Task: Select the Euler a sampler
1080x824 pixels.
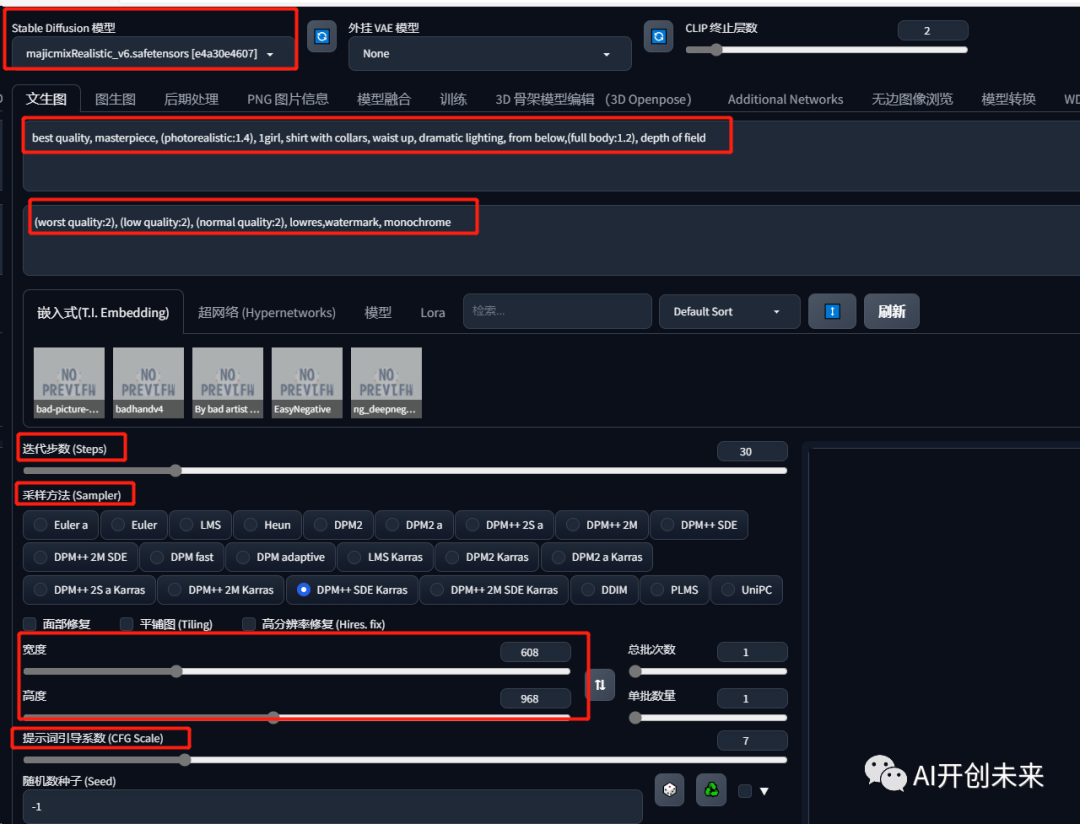Action: 61,525
